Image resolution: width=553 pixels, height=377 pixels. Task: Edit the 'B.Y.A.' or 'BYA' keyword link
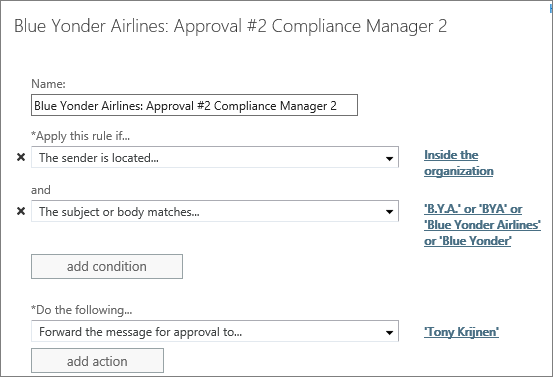pyautogui.click(x=482, y=225)
